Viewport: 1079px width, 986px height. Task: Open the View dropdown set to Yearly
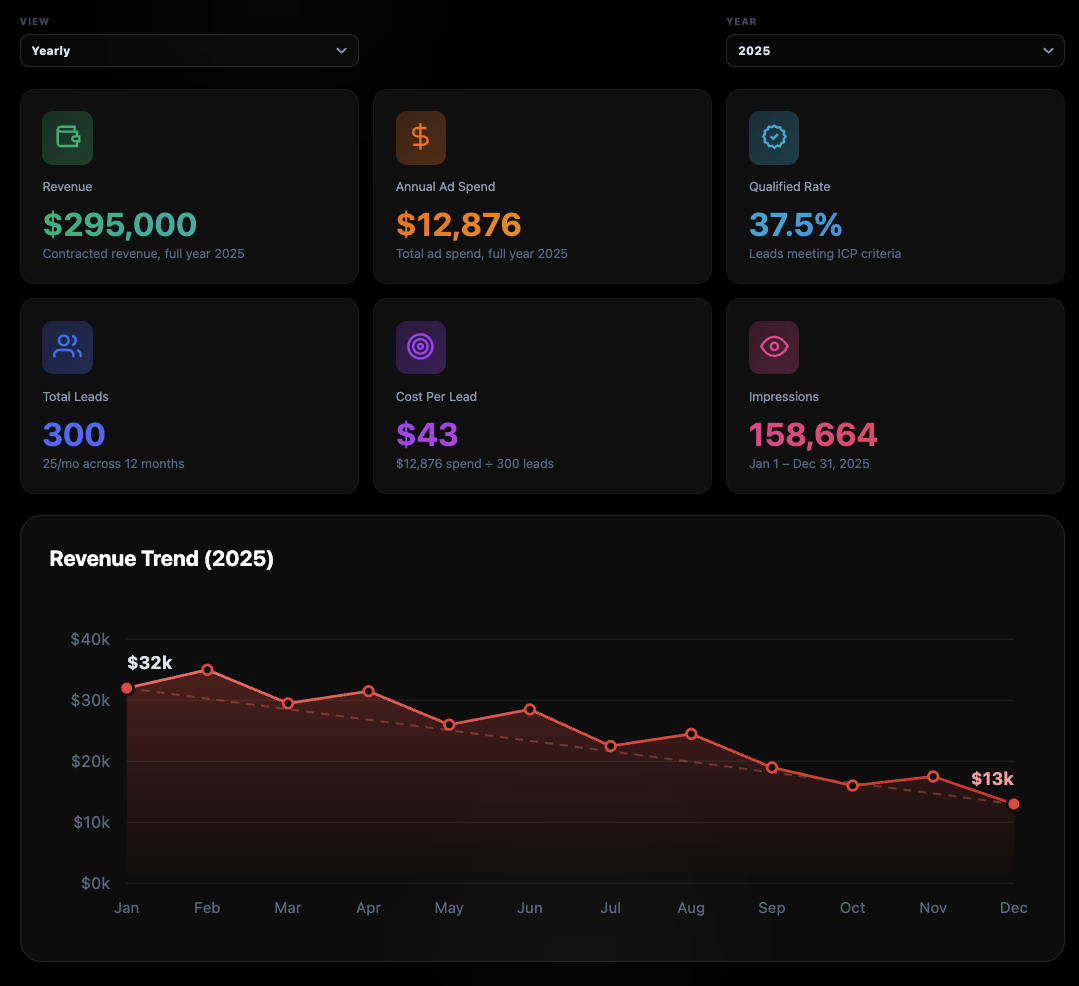tap(189, 50)
